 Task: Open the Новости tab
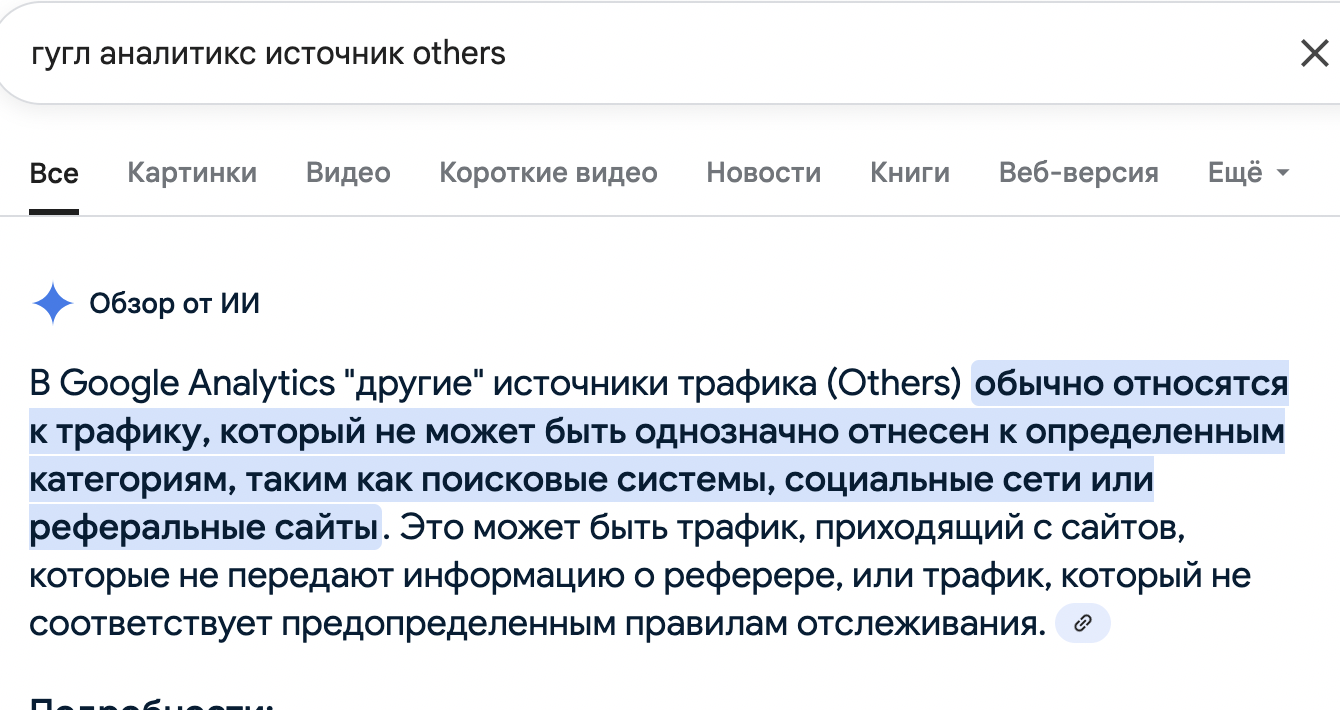point(763,173)
